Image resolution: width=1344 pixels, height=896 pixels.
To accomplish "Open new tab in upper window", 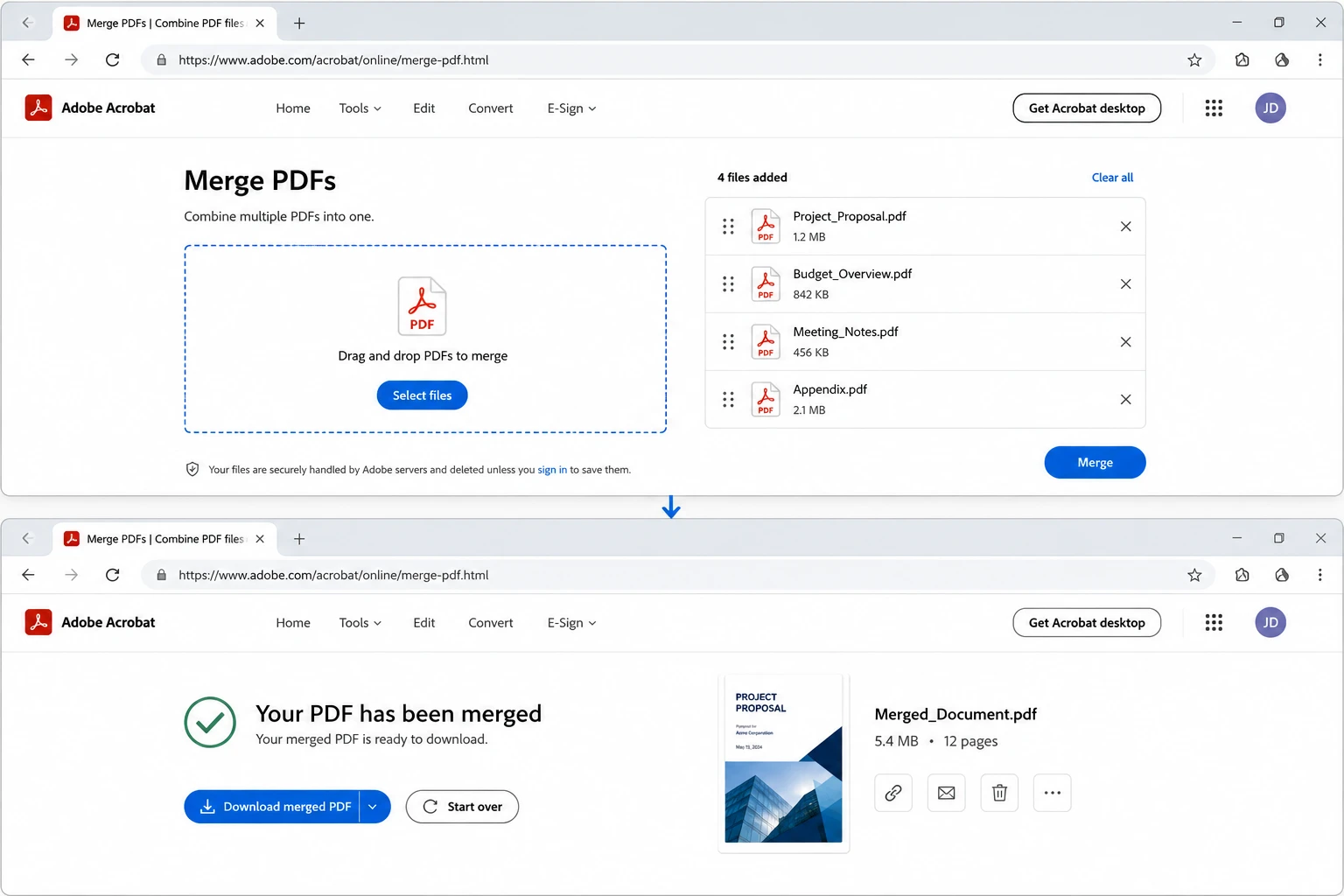I will point(299,24).
